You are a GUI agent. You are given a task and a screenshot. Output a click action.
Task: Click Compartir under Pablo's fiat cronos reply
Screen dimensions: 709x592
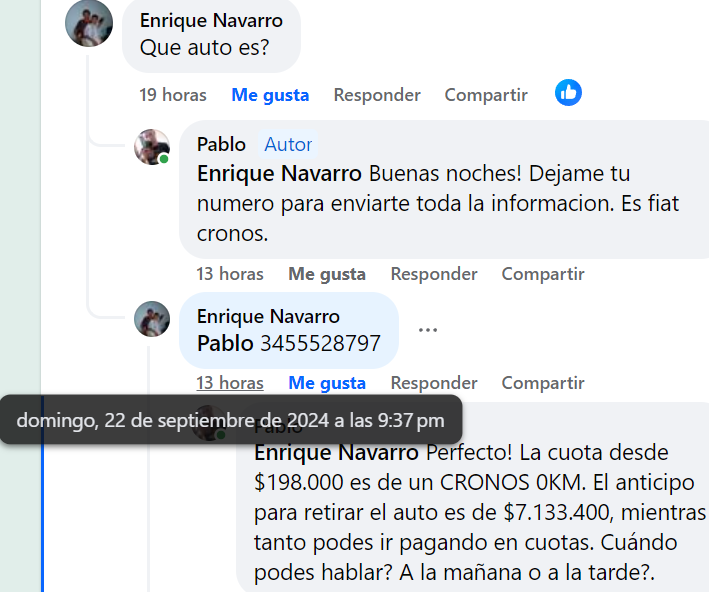543,274
